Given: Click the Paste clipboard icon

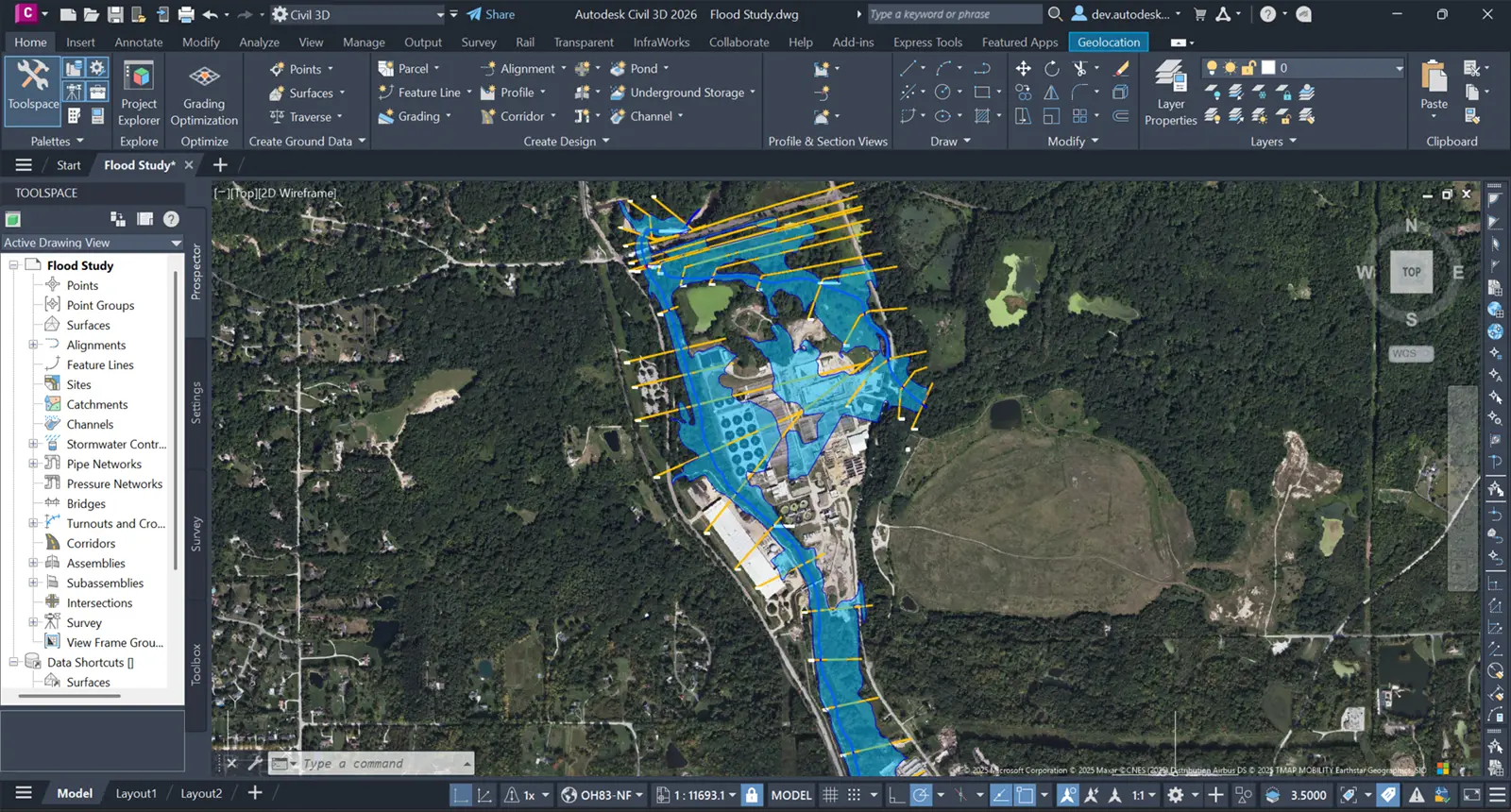Looking at the screenshot, I should point(1434,80).
